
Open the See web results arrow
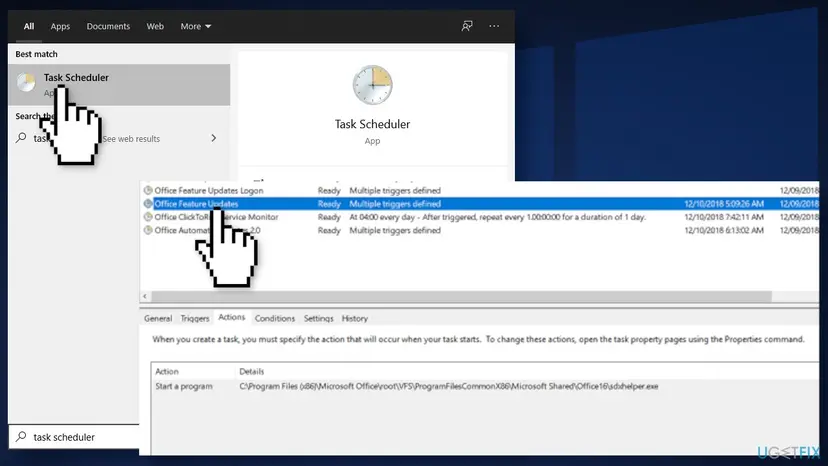tap(213, 138)
